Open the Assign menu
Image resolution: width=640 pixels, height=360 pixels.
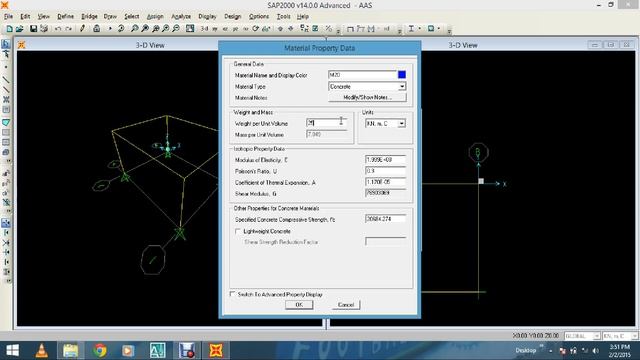[x=155, y=16]
